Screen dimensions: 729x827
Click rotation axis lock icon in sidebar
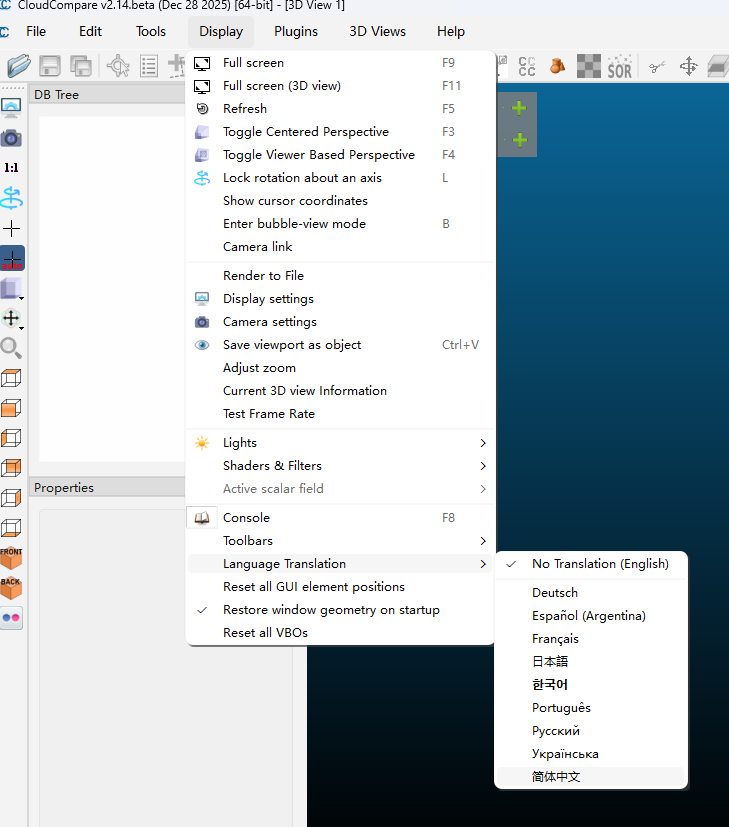(x=12, y=198)
